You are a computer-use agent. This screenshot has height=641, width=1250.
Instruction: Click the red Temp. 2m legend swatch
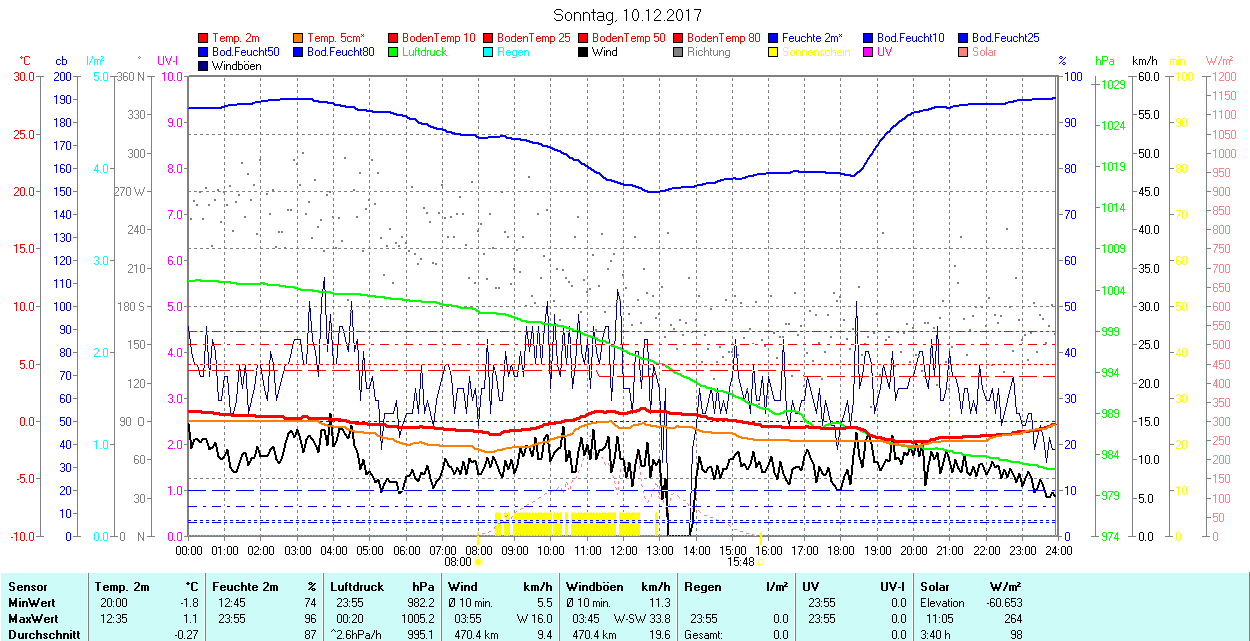(x=204, y=38)
